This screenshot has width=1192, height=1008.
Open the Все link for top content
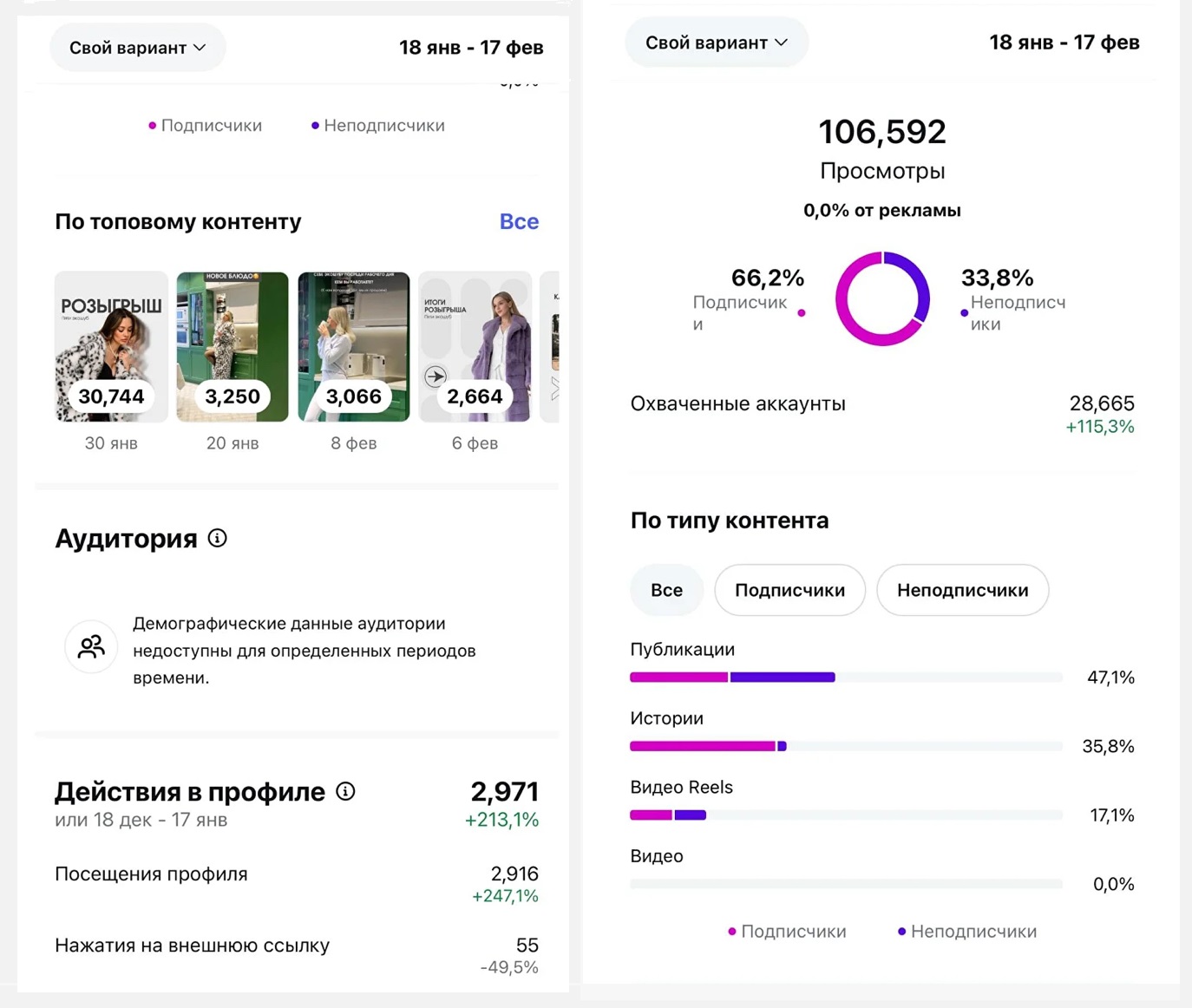519,222
